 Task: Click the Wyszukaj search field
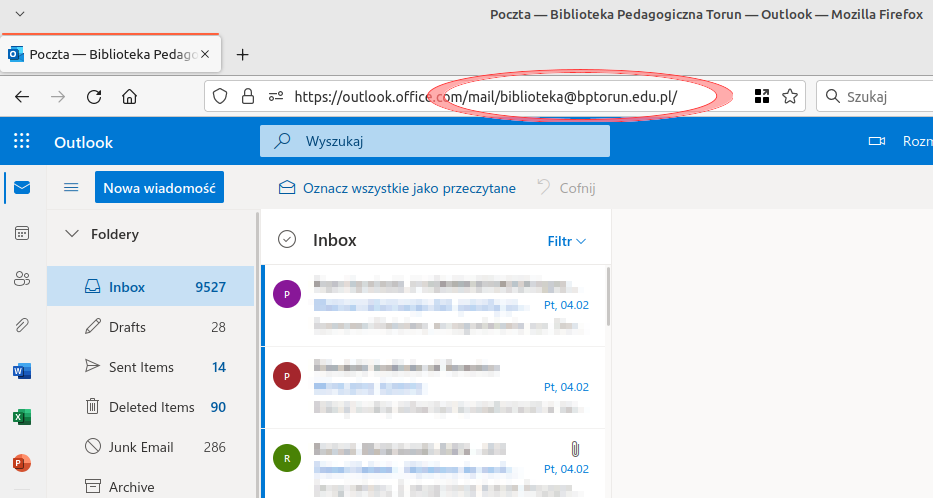(435, 142)
